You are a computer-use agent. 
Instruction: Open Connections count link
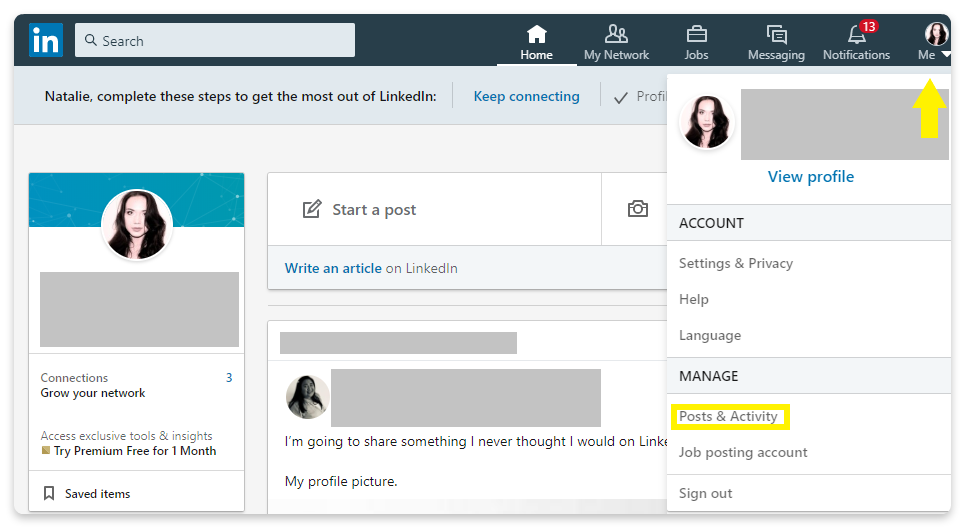pyautogui.click(x=229, y=378)
